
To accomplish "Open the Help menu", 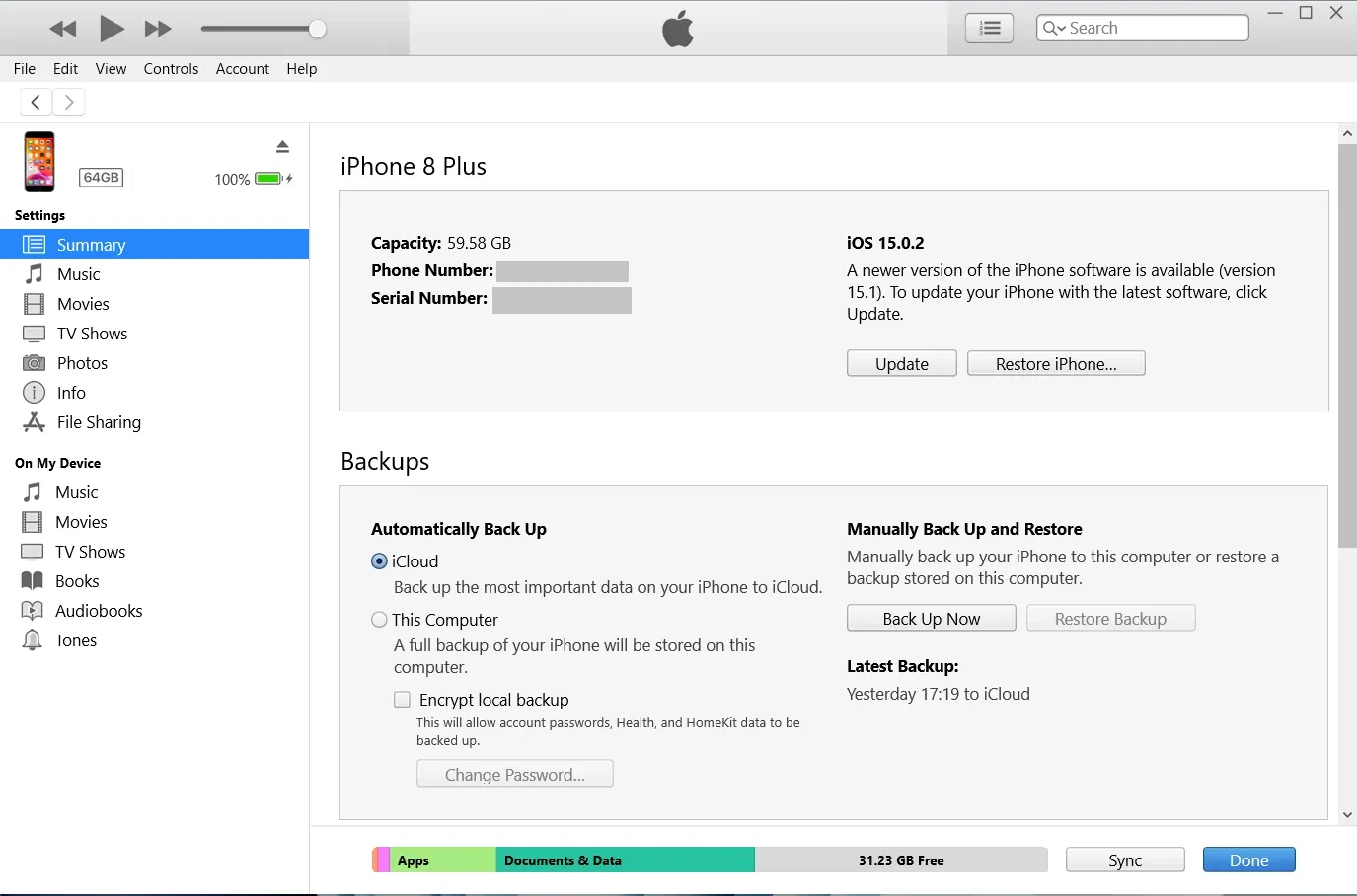I will (x=302, y=68).
